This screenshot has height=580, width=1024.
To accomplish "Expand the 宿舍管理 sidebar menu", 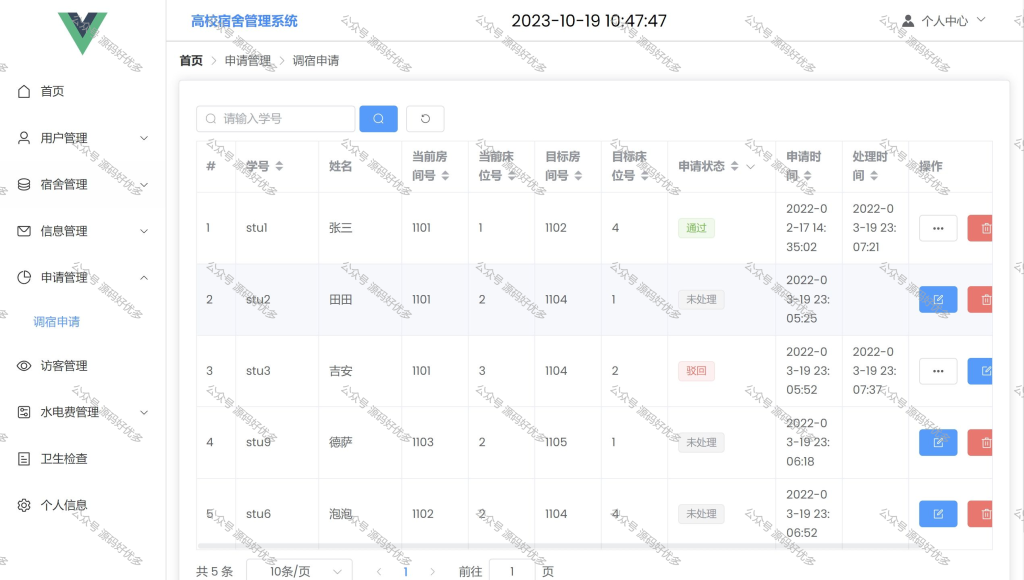I will click(83, 184).
